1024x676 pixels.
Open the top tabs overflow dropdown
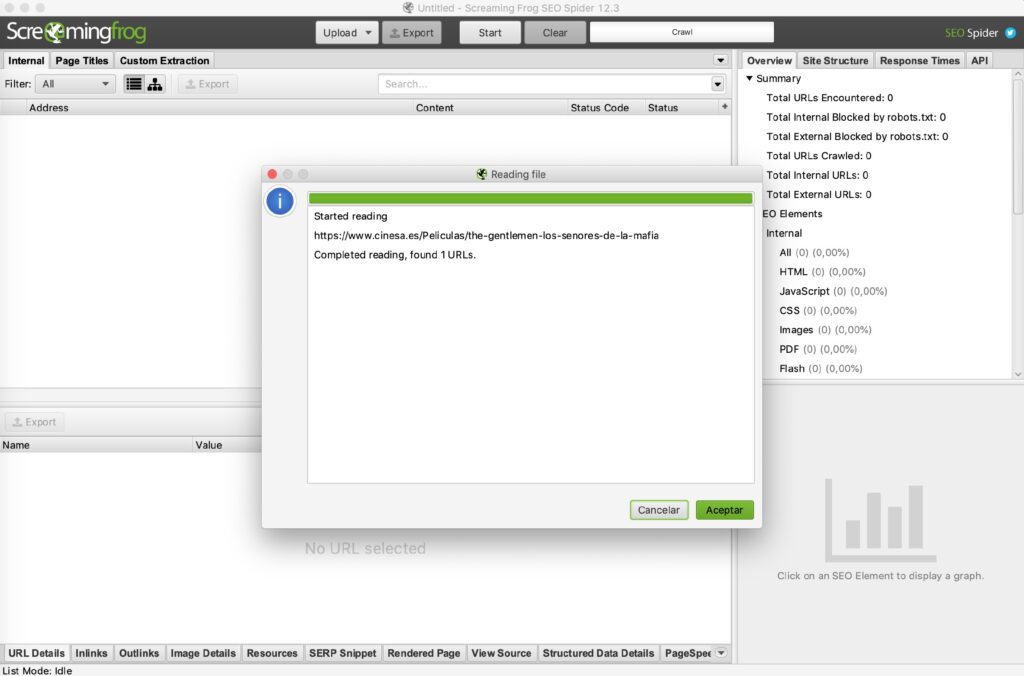[x=720, y=60]
